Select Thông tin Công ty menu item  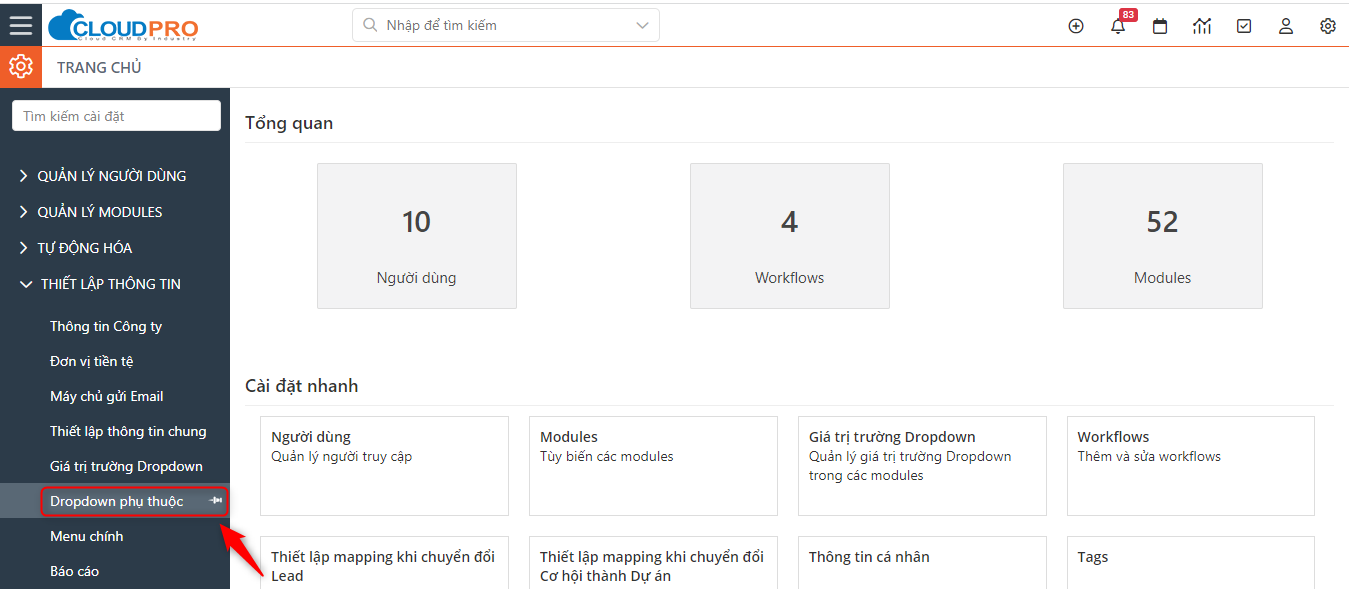106,326
